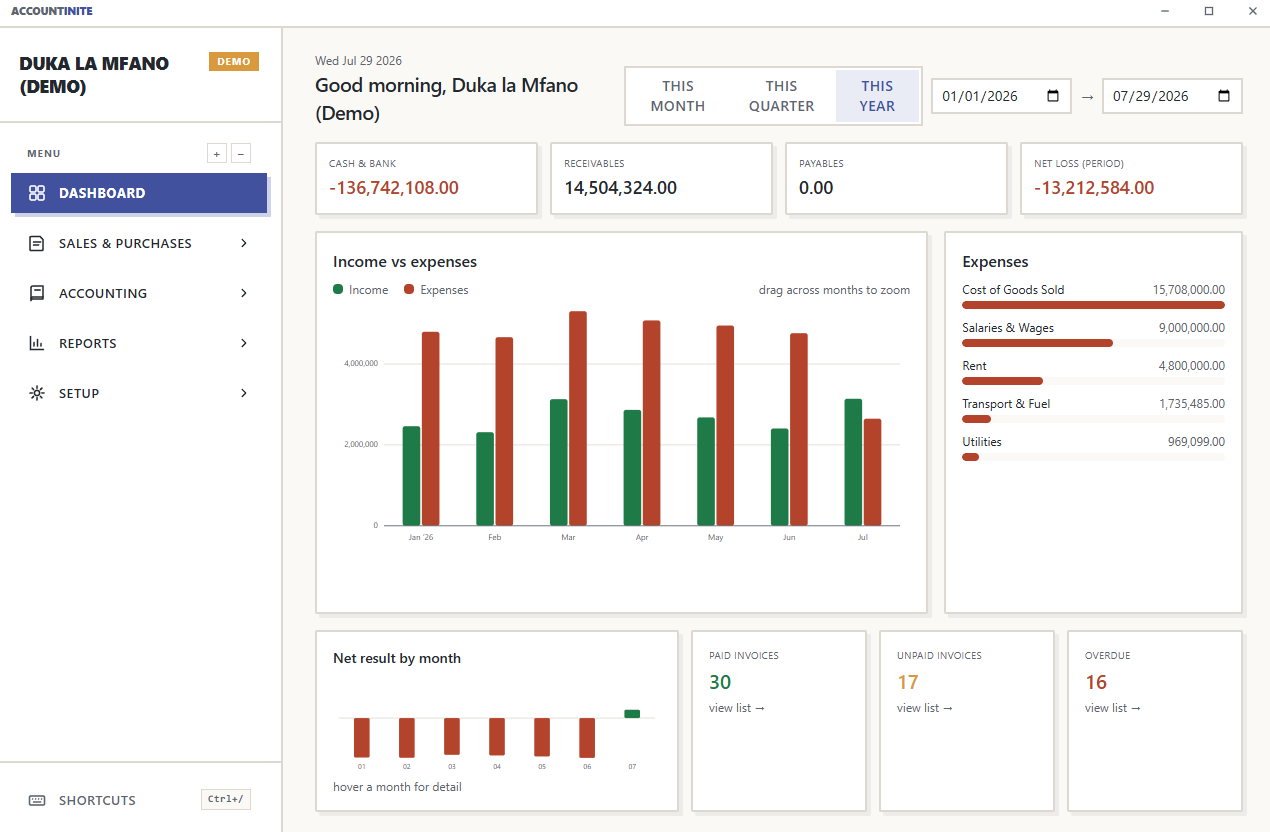1270x832 pixels.
Task: Click the Duka la Mfano (Demo) company name
Action: [x=94, y=75]
